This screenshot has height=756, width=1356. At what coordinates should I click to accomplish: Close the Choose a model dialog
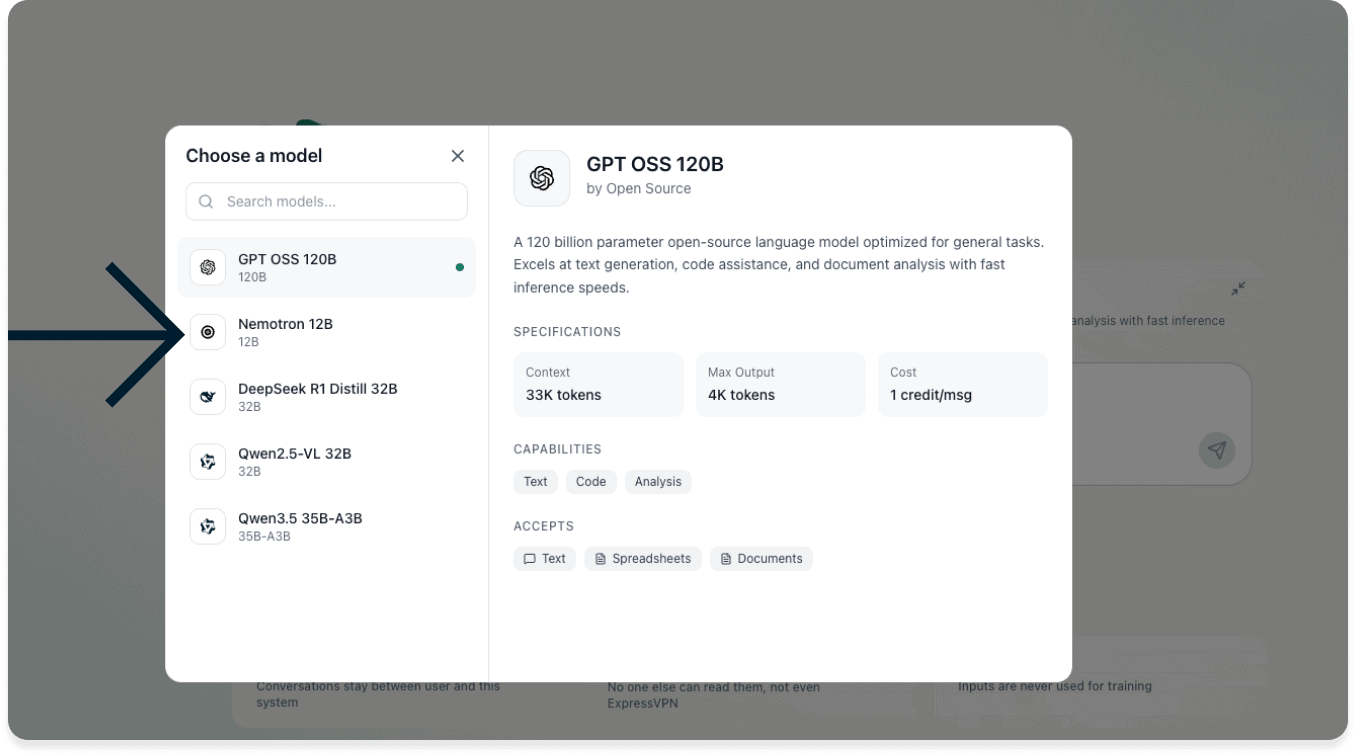(x=458, y=156)
